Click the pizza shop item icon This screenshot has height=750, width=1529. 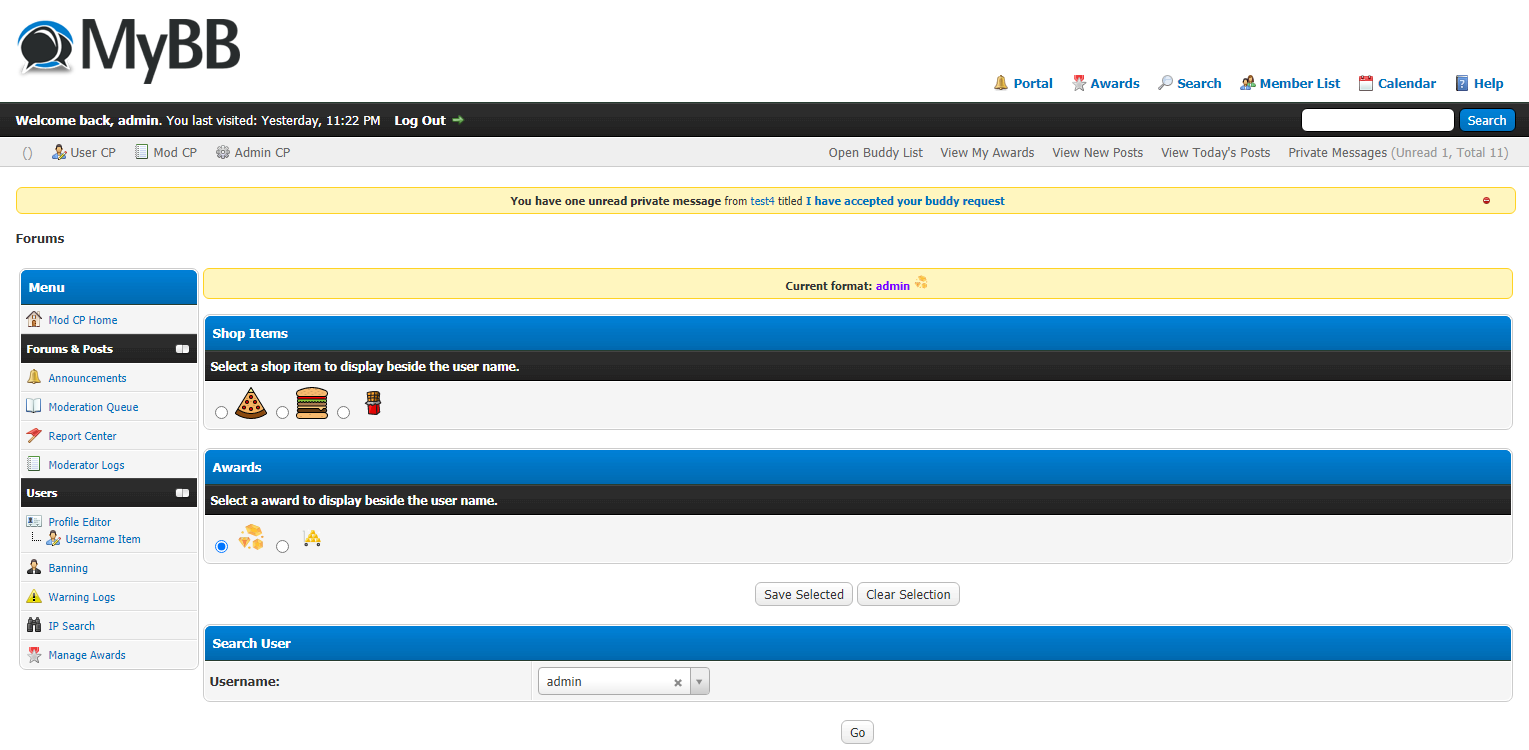[251, 403]
